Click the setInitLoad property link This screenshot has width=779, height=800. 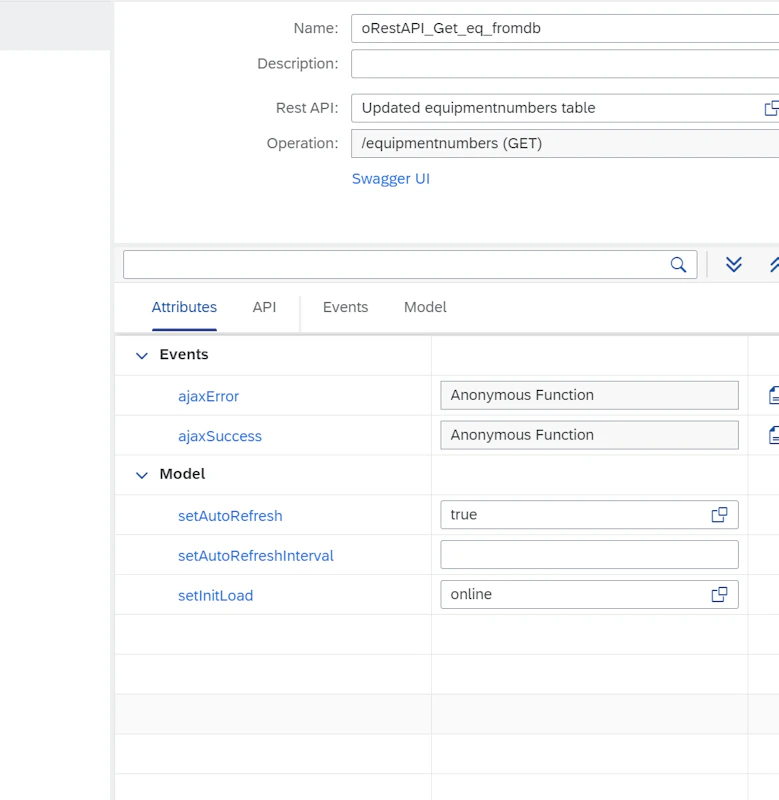pyautogui.click(x=215, y=595)
